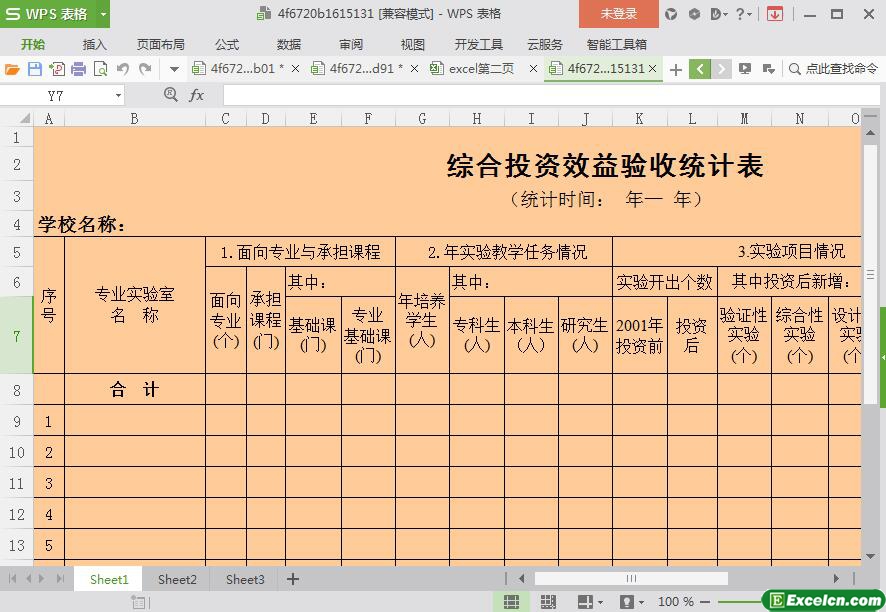
Task: Add a new sheet with the plus icon
Action: (x=293, y=579)
